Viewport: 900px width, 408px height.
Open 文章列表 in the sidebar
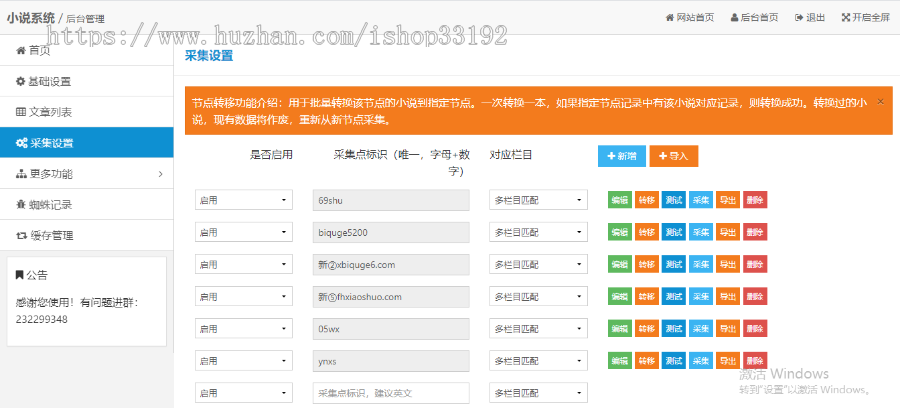[x=86, y=112]
